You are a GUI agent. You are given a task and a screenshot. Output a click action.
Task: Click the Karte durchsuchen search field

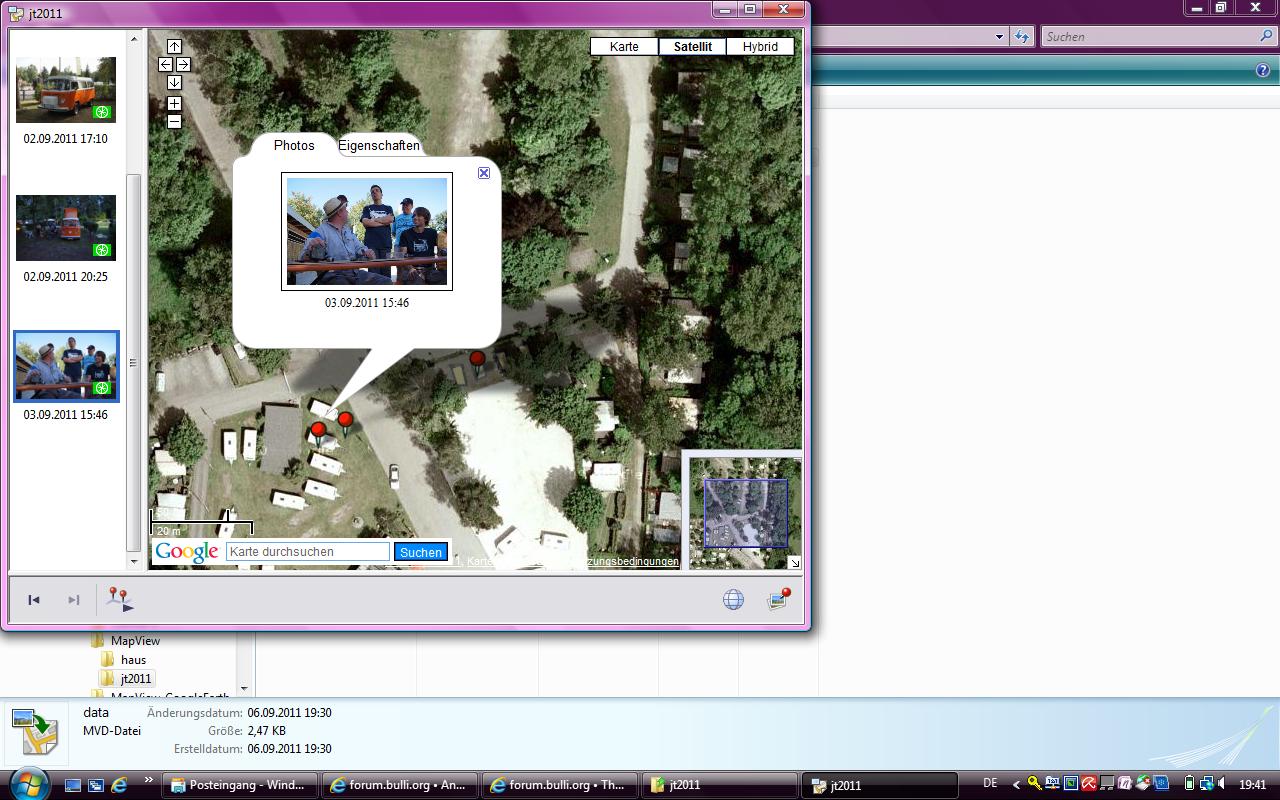click(x=308, y=552)
